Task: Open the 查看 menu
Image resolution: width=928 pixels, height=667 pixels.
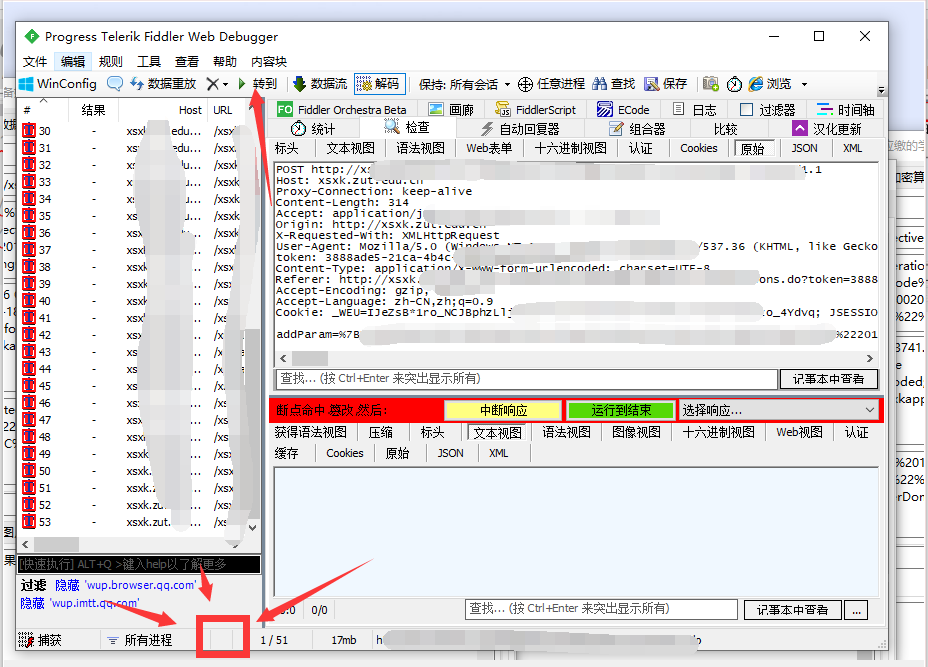Action: [x=186, y=62]
